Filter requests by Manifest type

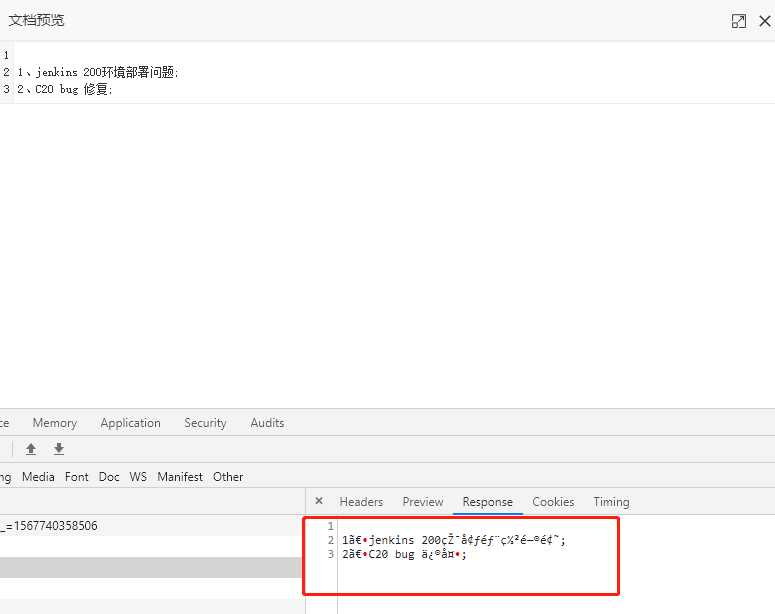click(x=180, y=477)
